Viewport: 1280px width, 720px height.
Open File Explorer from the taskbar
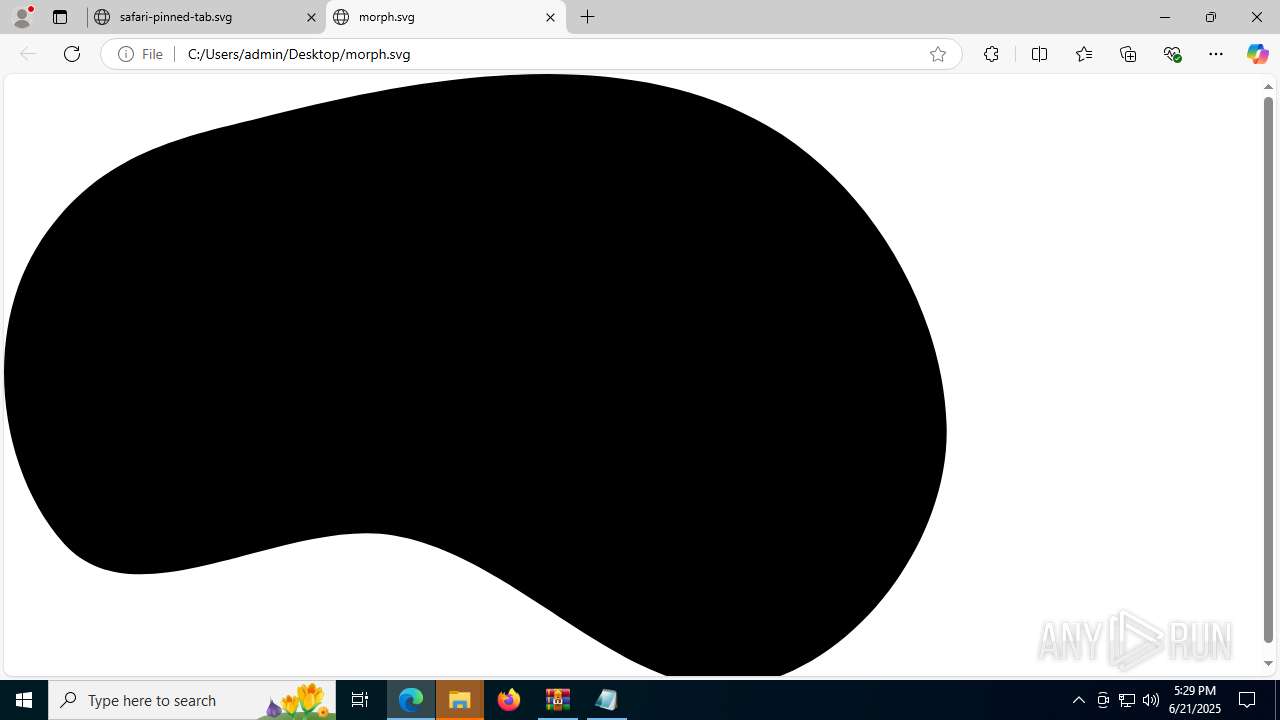pos(460,700)
